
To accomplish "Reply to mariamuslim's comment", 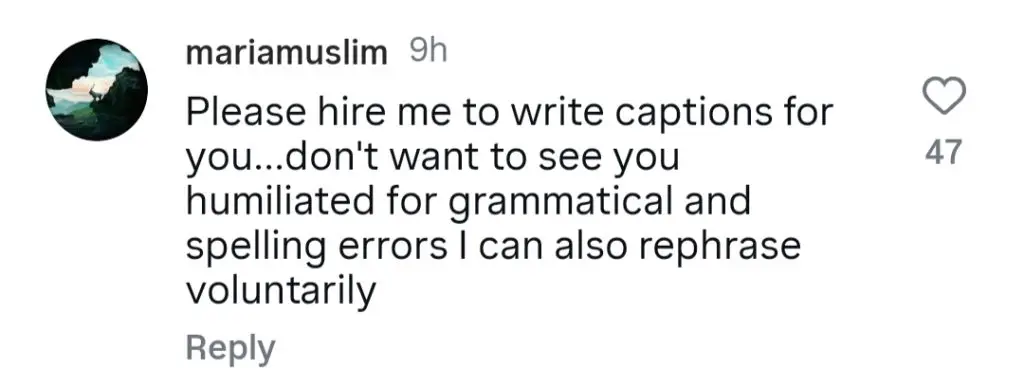I will tap(231, 349).
